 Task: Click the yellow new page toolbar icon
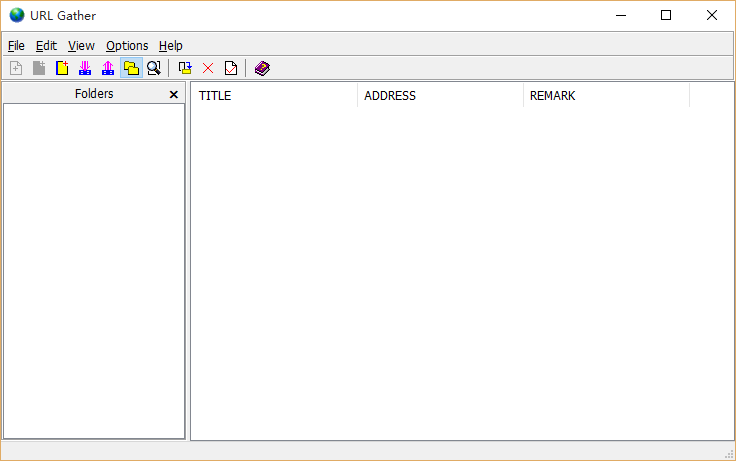coord(62,68)
